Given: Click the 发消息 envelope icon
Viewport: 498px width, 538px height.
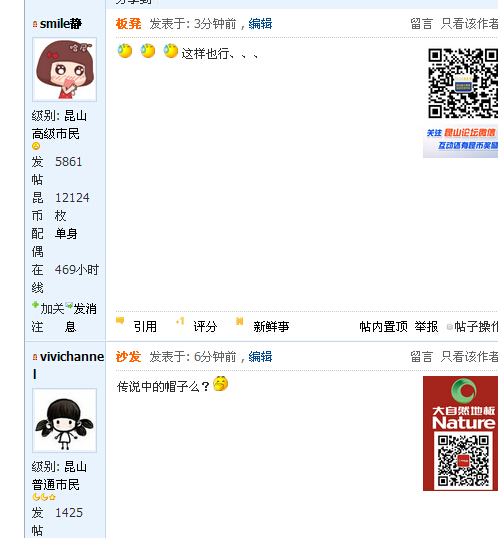Looking at the screenshot, I should [x=69, y=305].
